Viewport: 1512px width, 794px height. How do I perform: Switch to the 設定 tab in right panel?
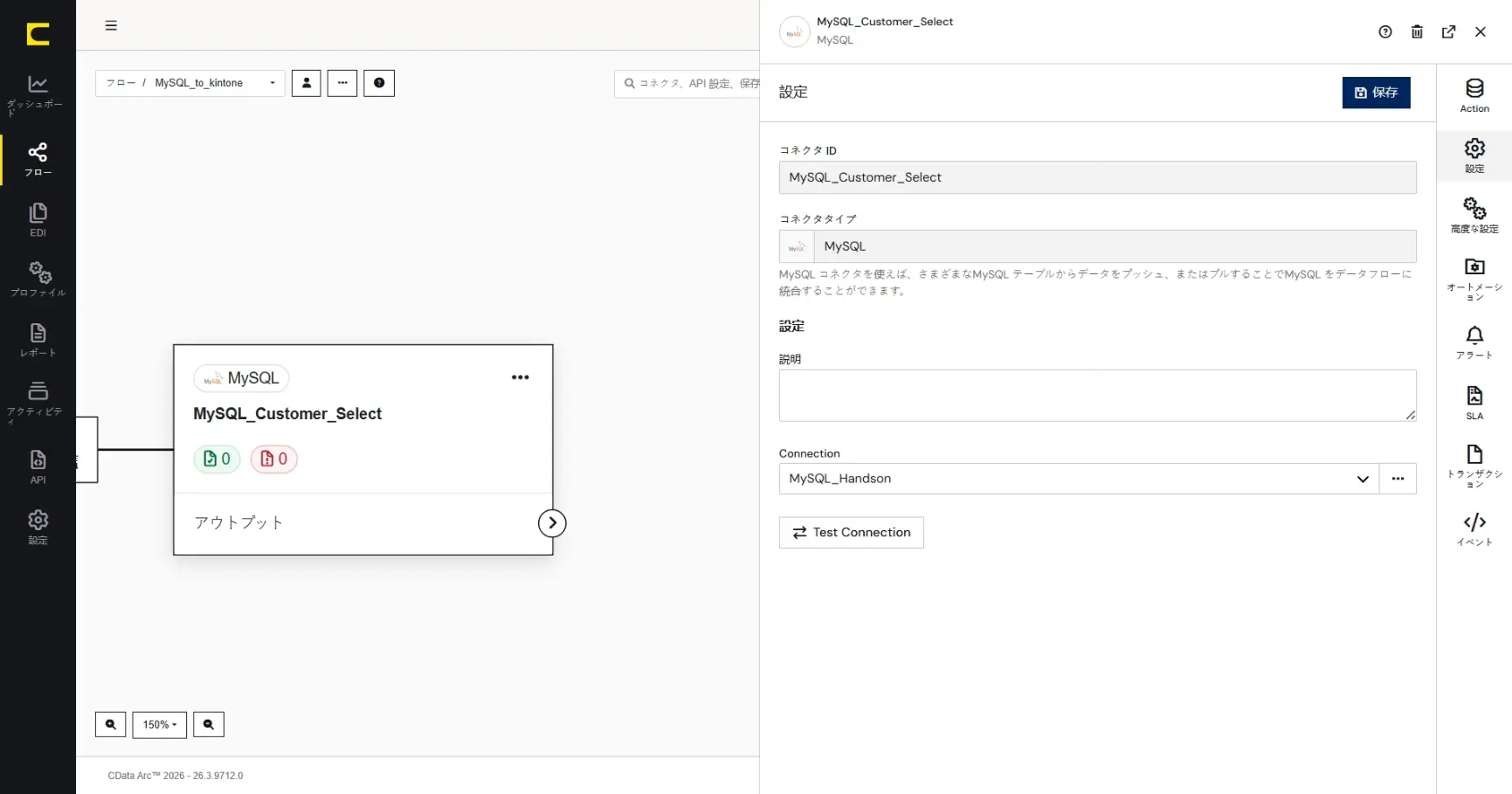point(1474,155)
